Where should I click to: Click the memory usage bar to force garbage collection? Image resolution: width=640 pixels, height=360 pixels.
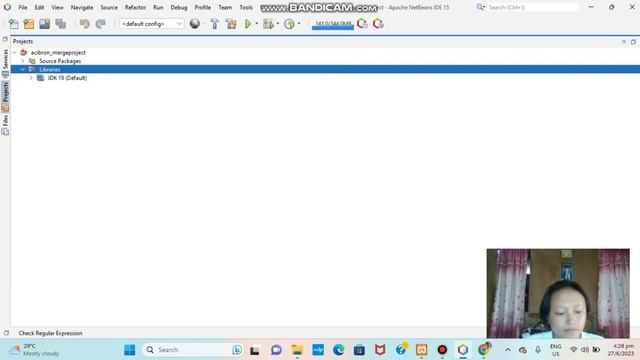coord(333,24)
